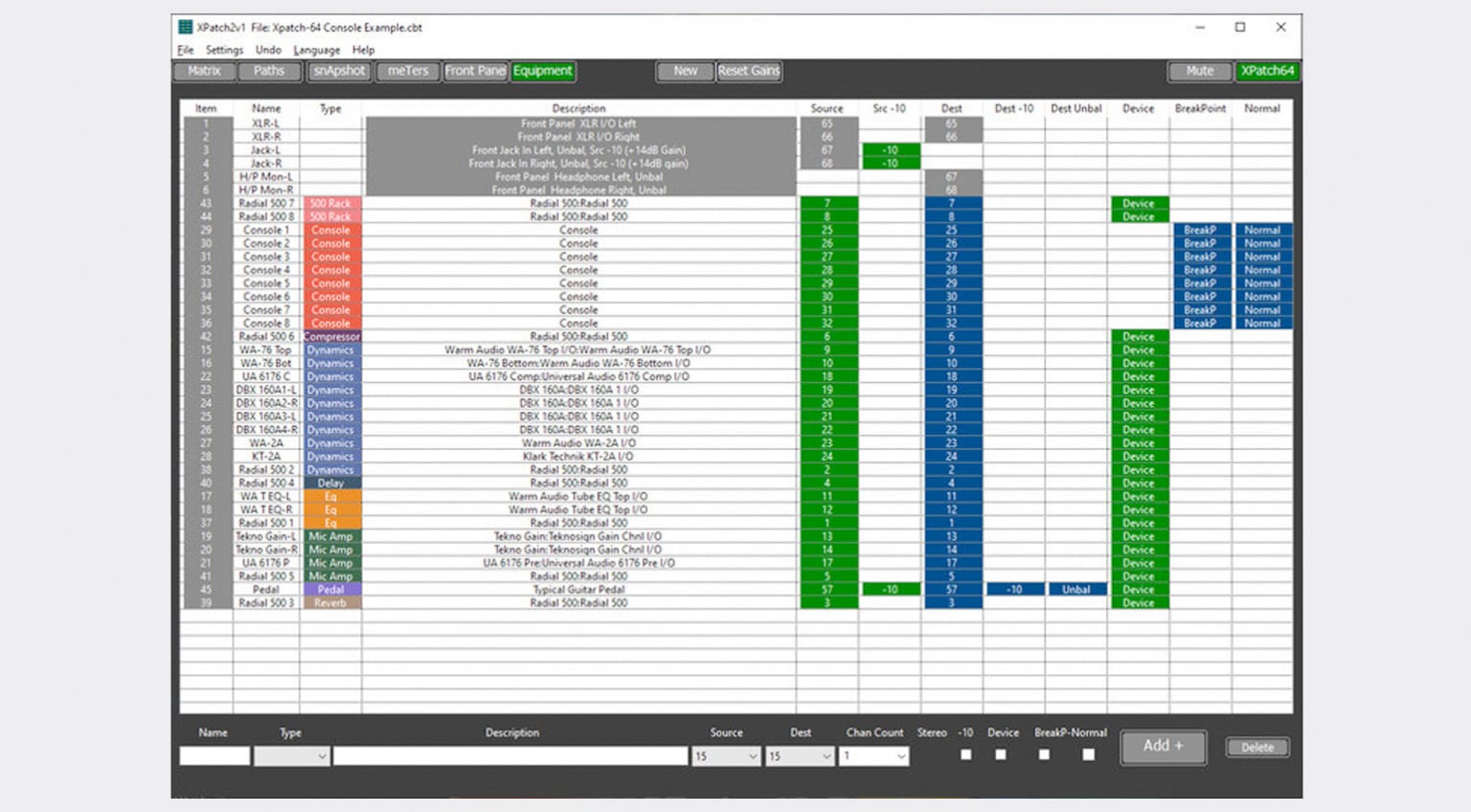
Task: Select the Unbal cell in the Pedal row
Action: 1075,590
